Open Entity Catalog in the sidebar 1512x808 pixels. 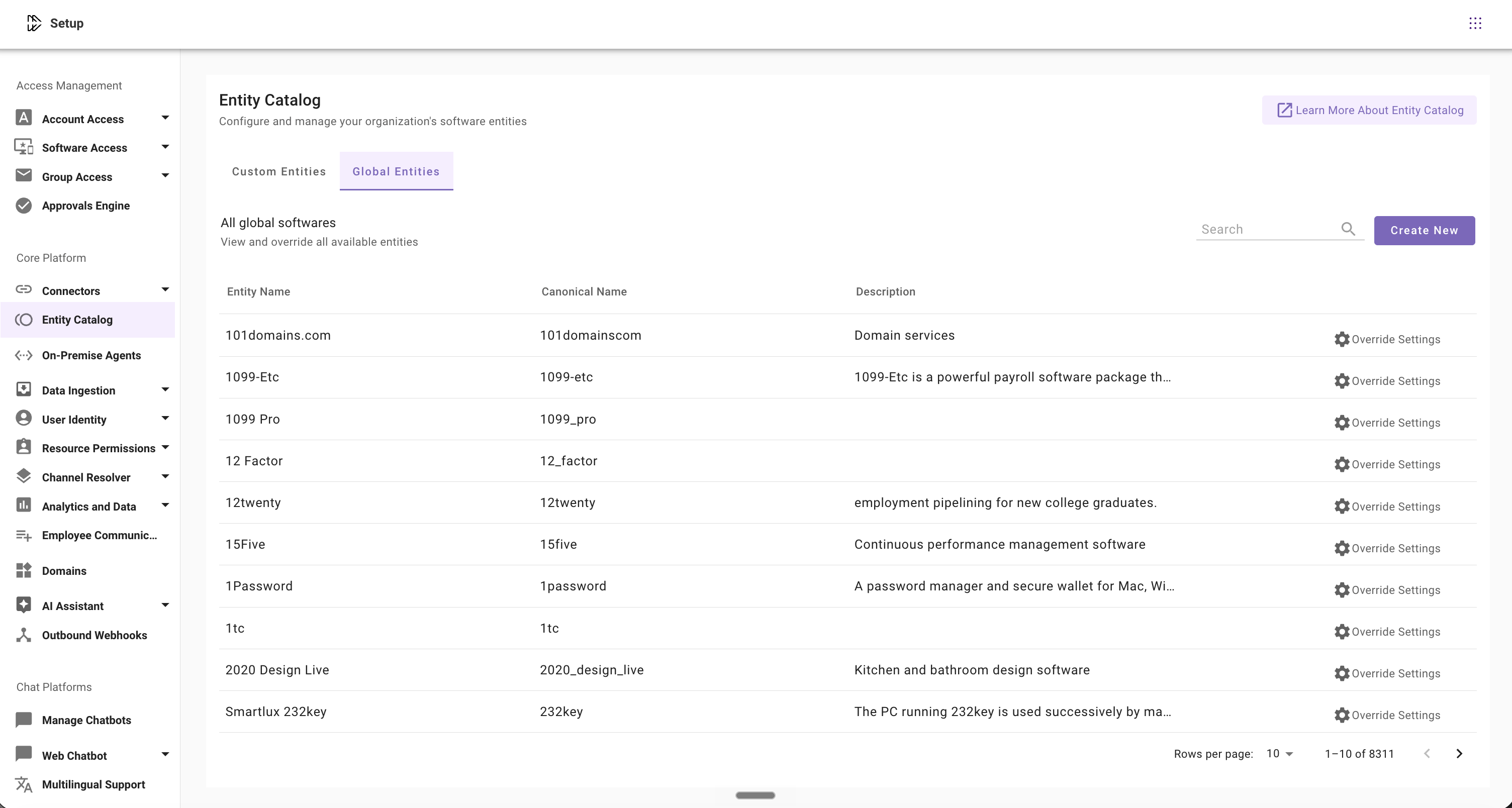click(88, 320)
